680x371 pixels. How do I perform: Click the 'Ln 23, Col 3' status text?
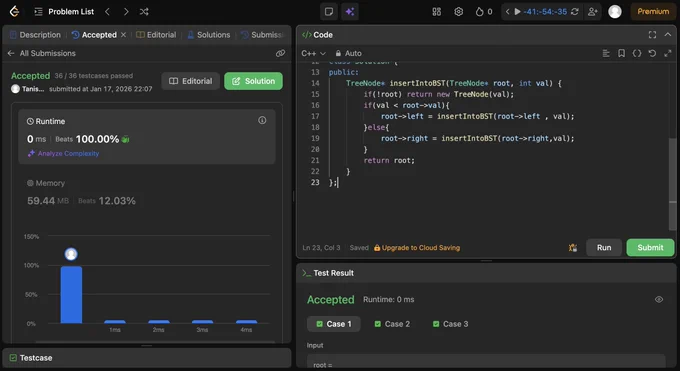click(321, 248)
